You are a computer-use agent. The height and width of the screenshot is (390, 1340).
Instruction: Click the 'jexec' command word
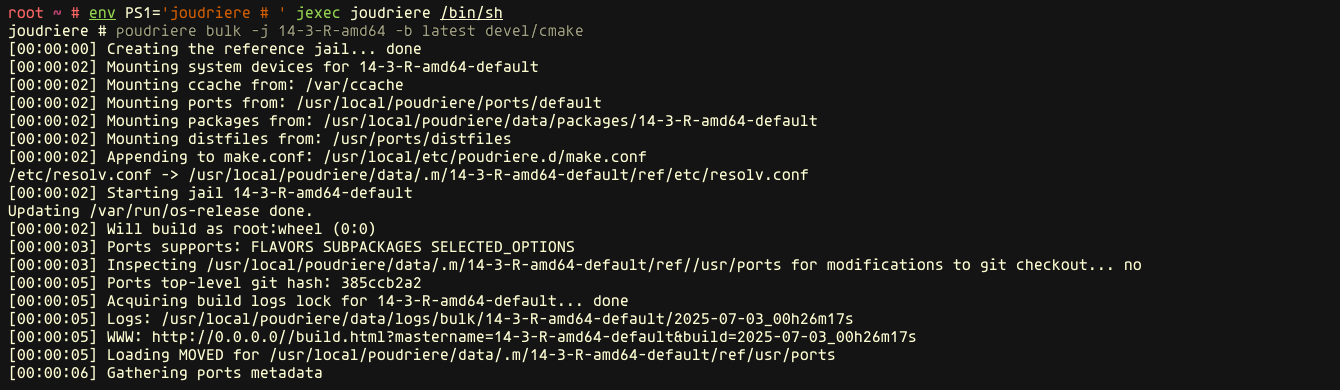tap(320, 13)
